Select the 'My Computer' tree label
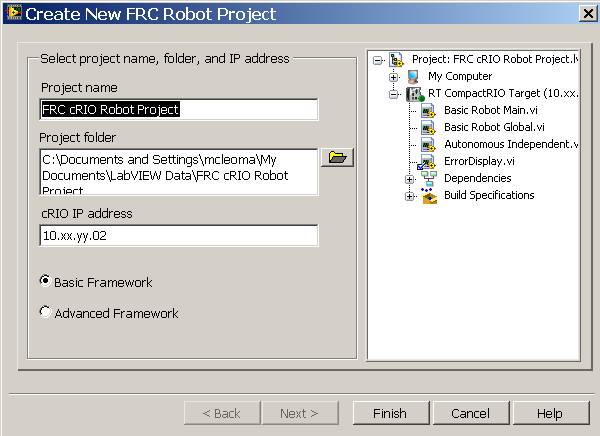The width and height of the screenshot is (600, 436). point(460,76)
